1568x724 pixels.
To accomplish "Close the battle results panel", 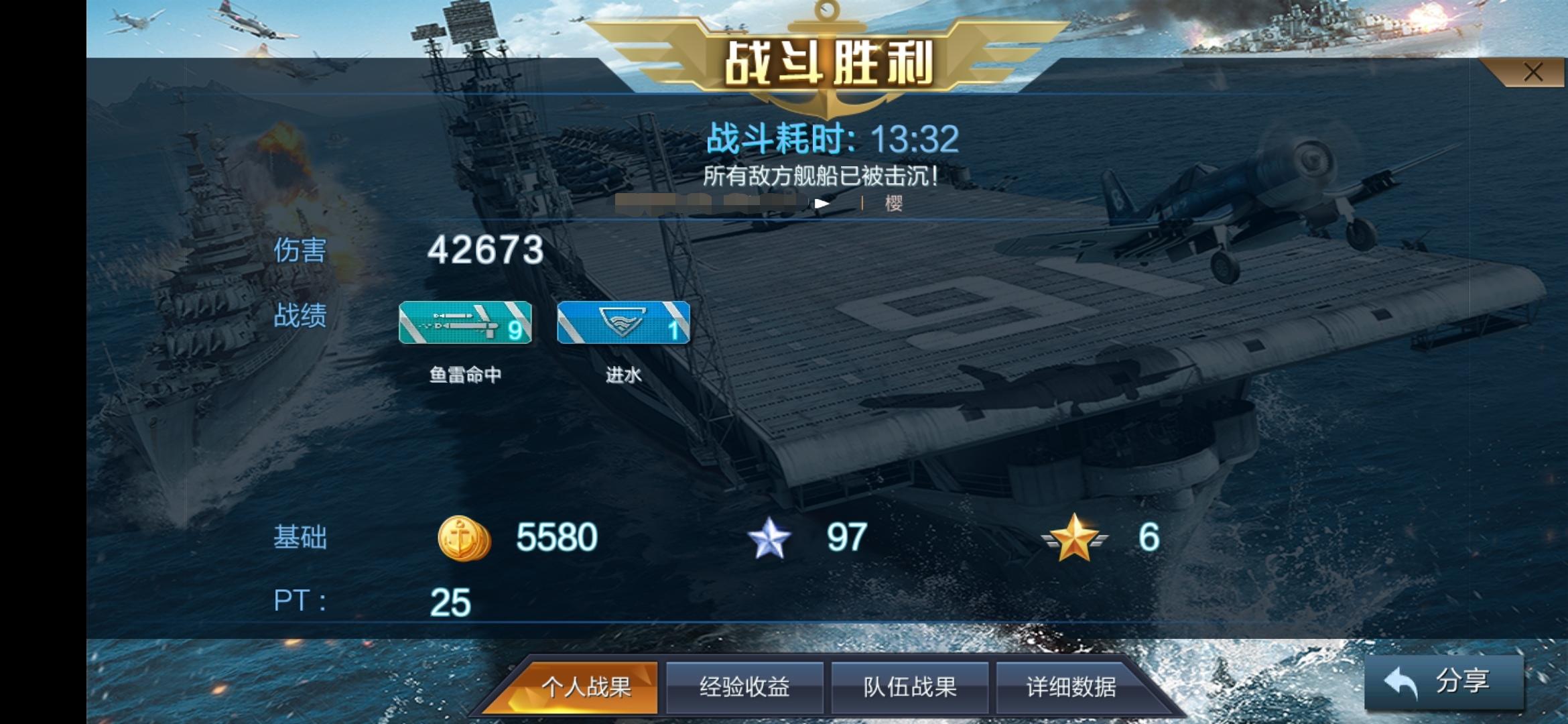I will [1533, 72].
